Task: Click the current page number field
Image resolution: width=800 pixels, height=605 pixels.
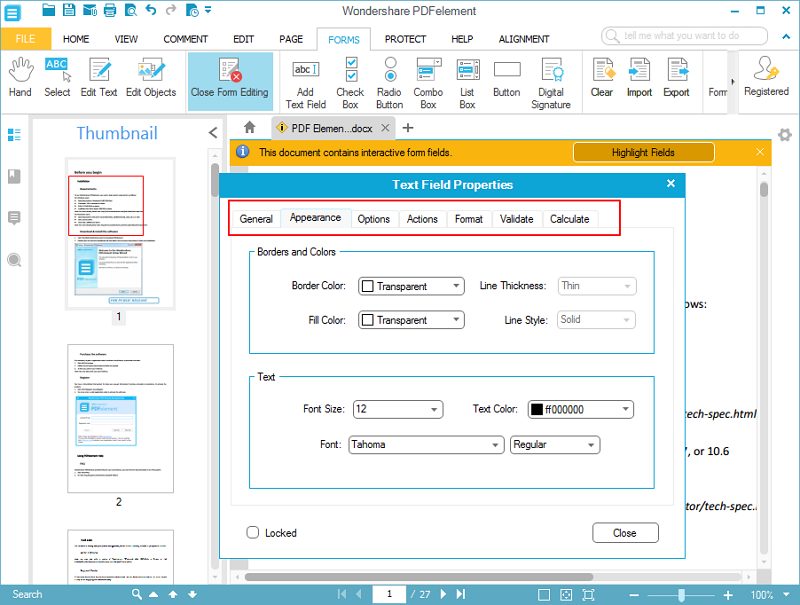Action: [x=389, y=594]
